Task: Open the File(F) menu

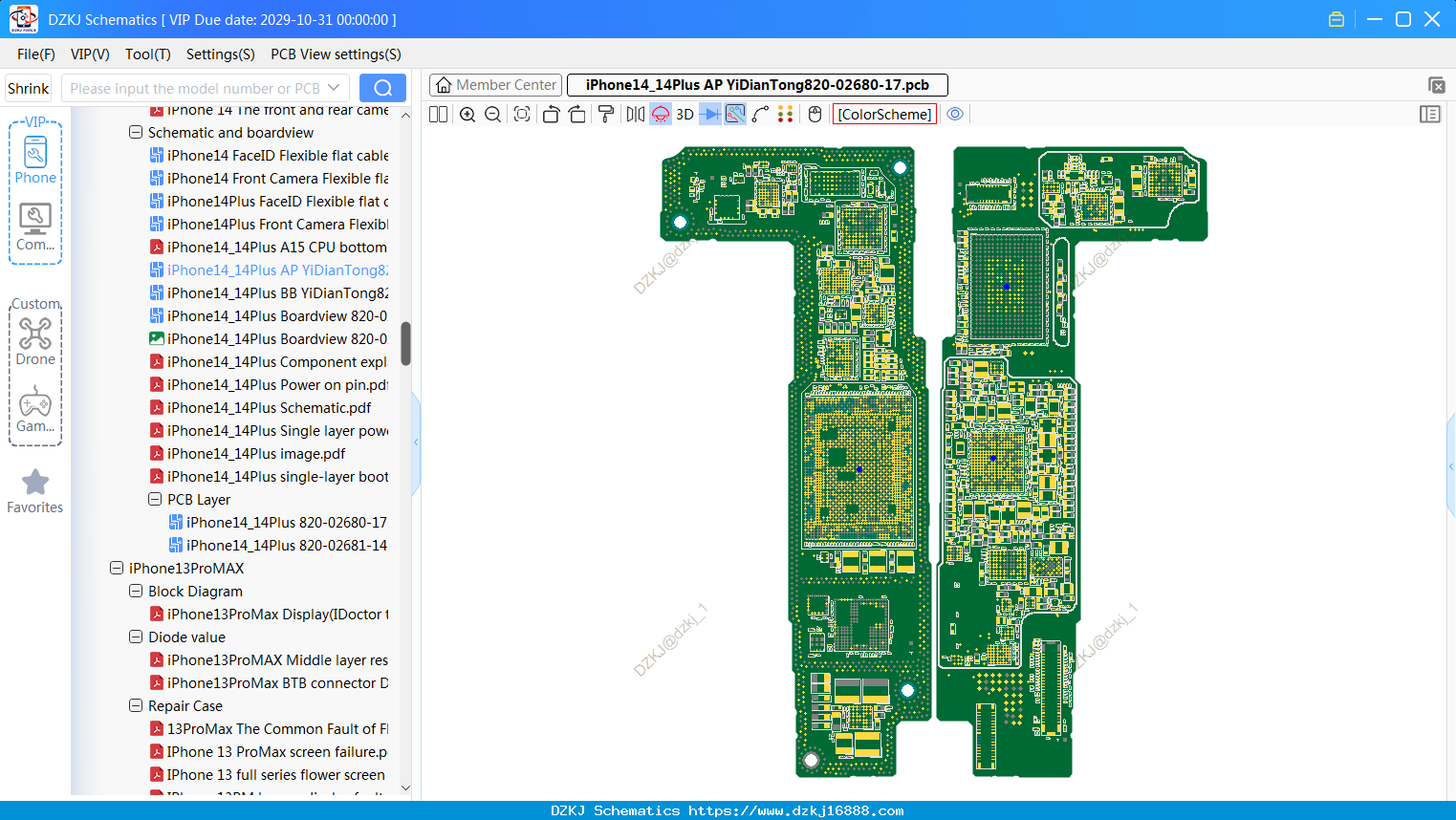Action: [x=36, y=54]
